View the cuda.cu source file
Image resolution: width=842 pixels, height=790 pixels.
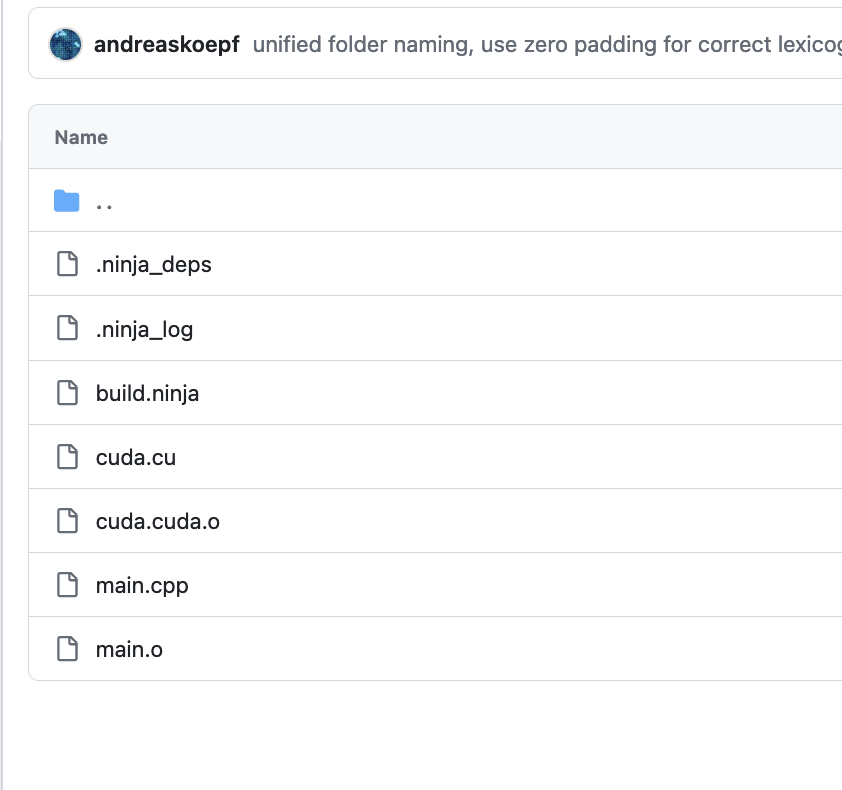pos(135,458)
